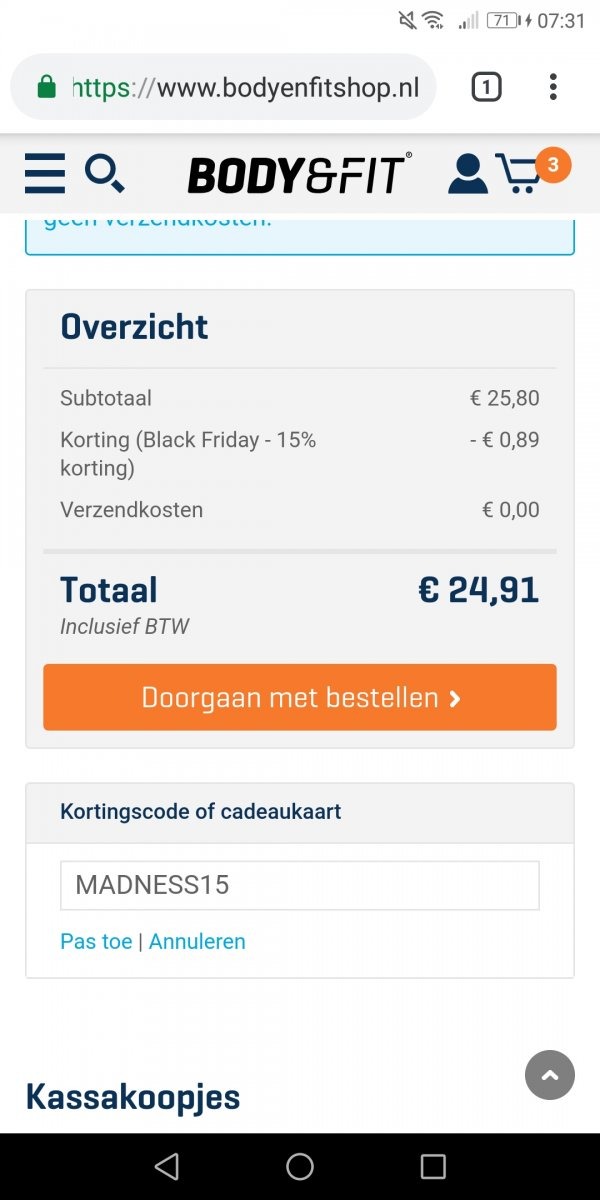This screenshot has height=1200, width=600.
Task: Tap the scroll-to-top arrow button
Action: (x=549, y=1075)
